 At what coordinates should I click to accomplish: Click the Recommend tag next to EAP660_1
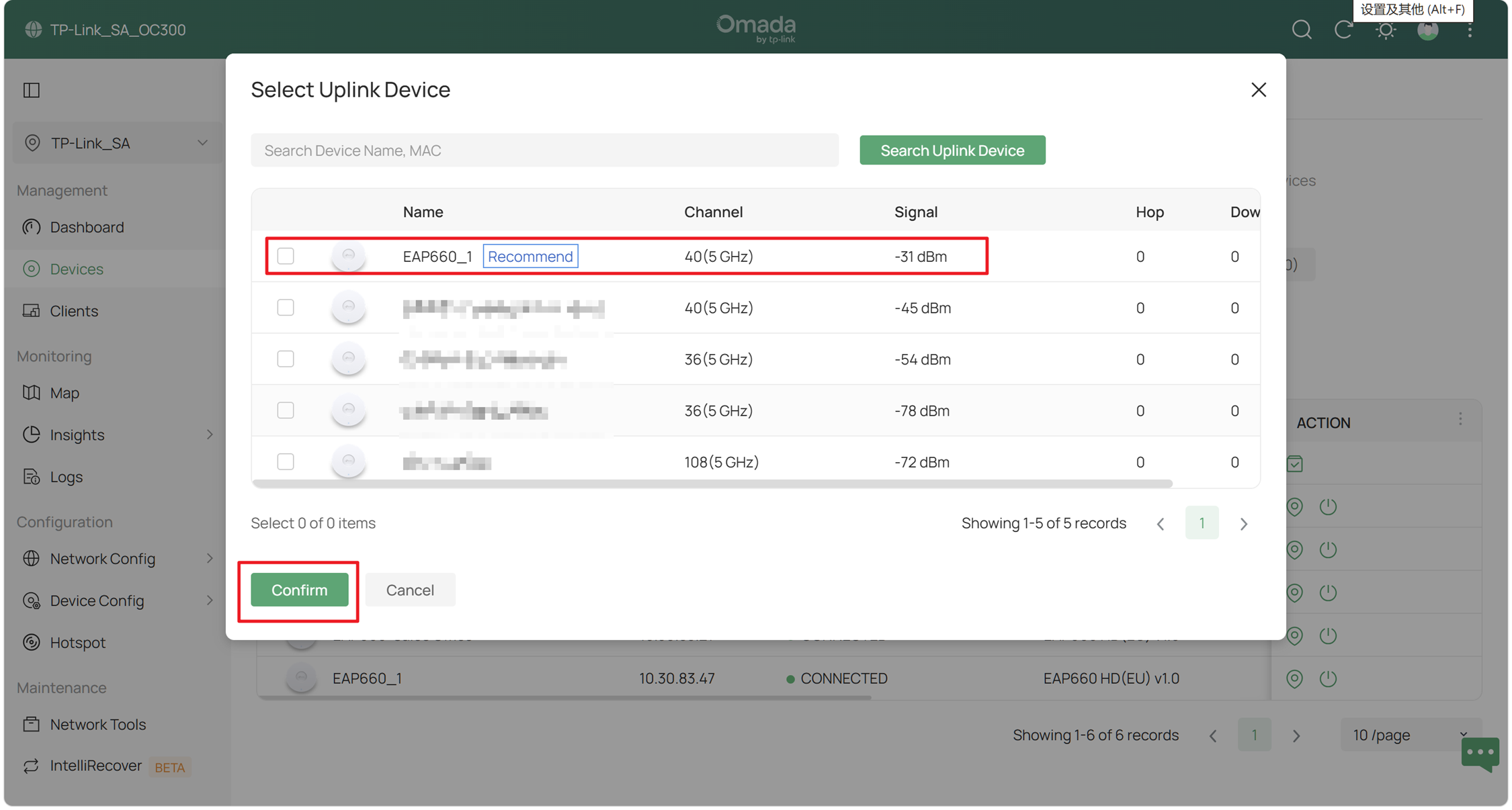530,256
